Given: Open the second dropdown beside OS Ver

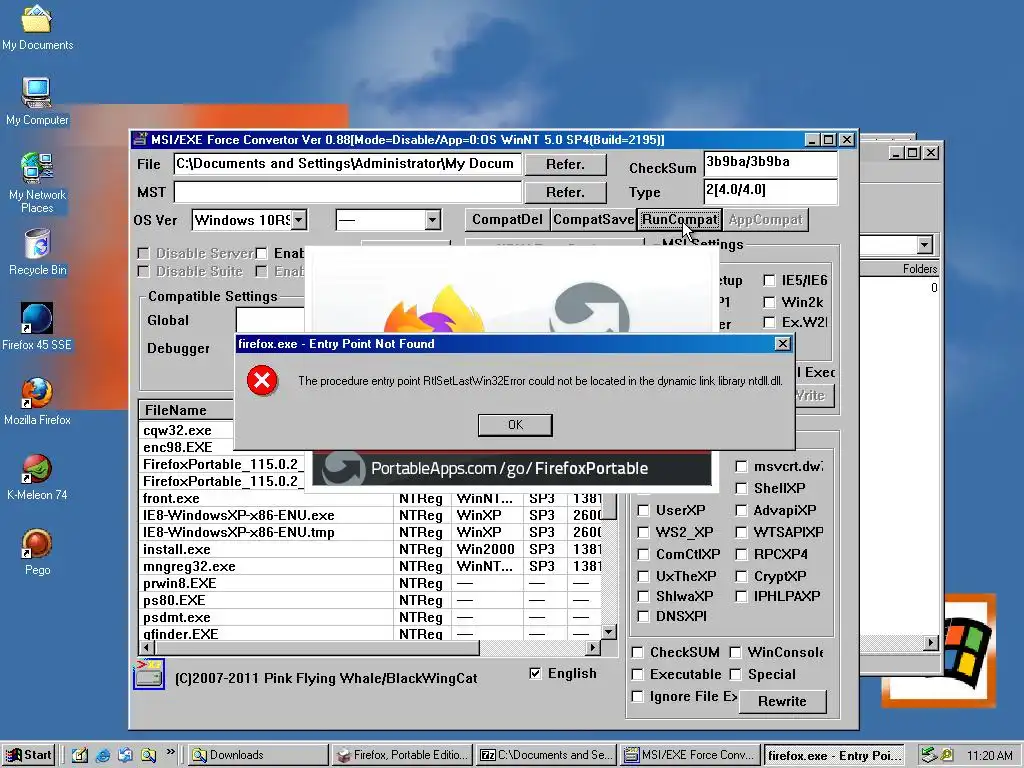Looking at the screenshot, I should 432,220.
